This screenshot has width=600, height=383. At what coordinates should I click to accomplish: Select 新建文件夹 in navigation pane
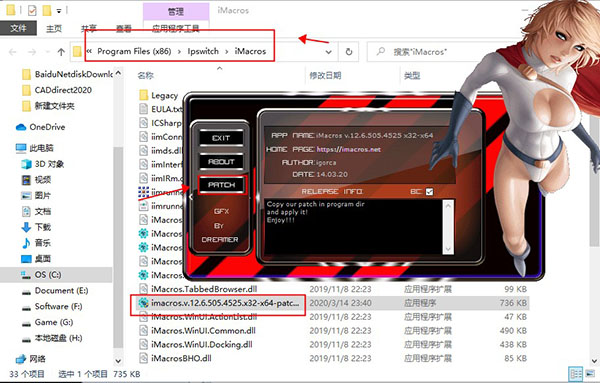click(48, 106)
